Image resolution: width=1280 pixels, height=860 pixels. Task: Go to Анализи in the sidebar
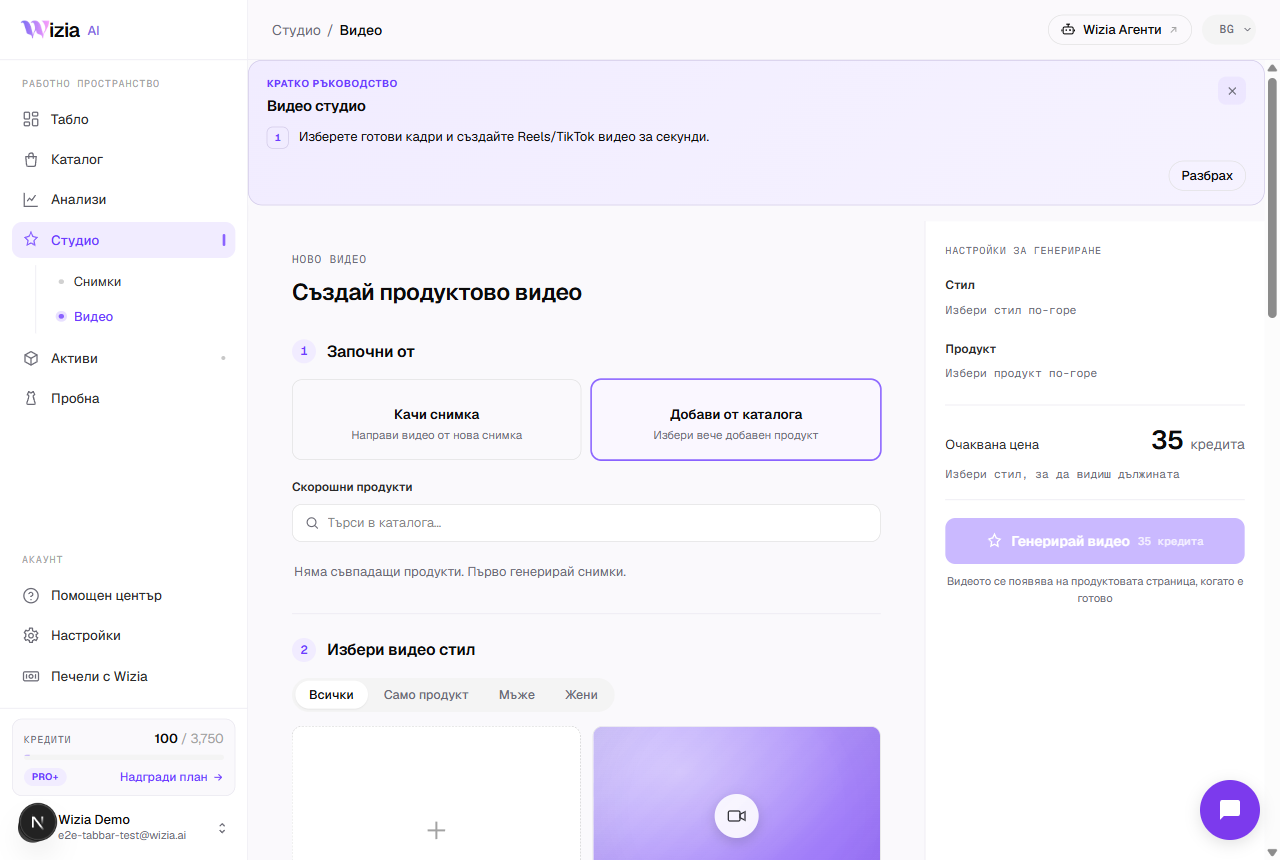(123, 199)
